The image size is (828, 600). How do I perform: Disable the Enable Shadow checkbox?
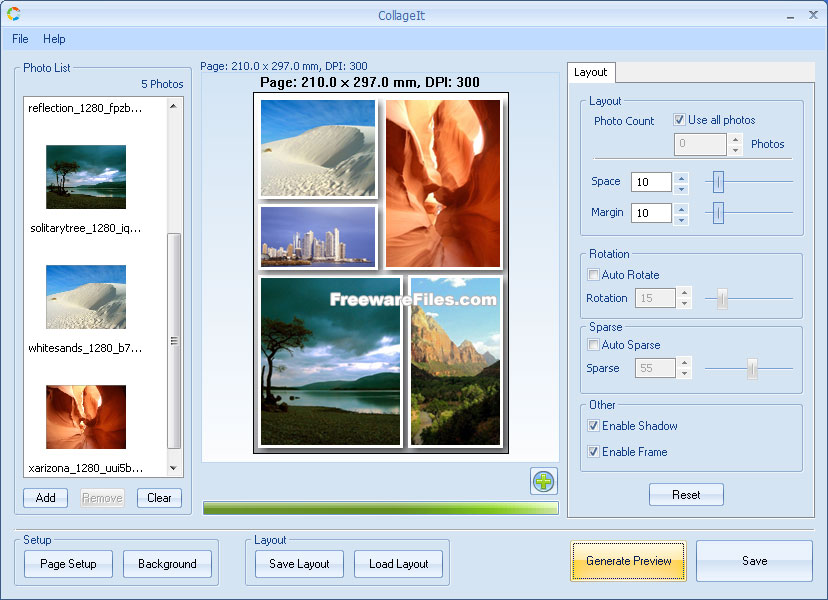pyautogui.click(x=594, y=426)
